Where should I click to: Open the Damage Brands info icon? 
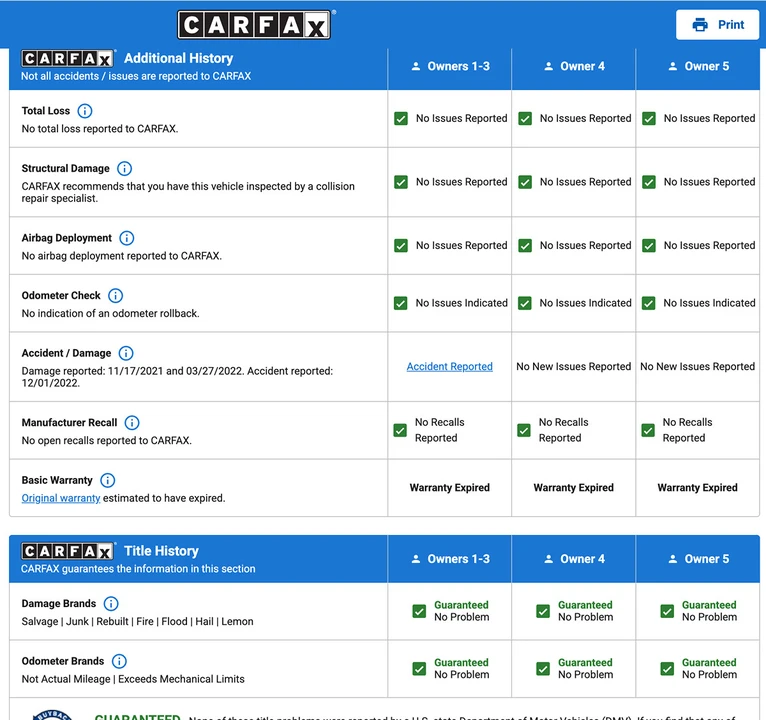tap(111, 604)
